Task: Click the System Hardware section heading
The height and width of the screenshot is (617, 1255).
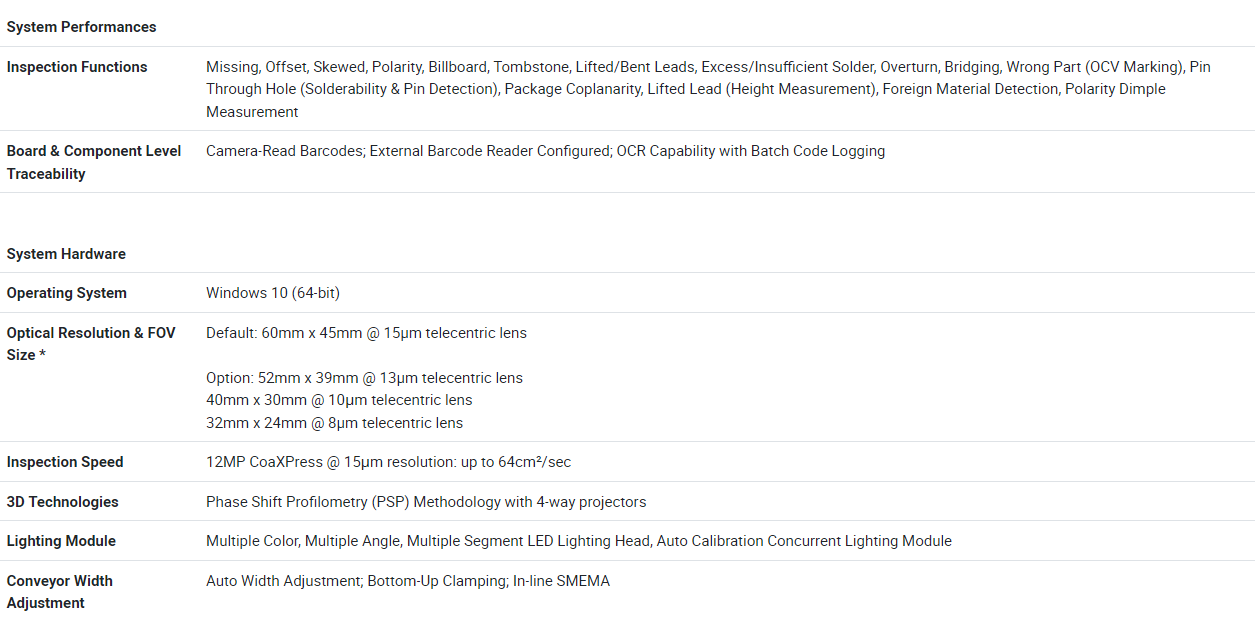Action: pos(66,254)
